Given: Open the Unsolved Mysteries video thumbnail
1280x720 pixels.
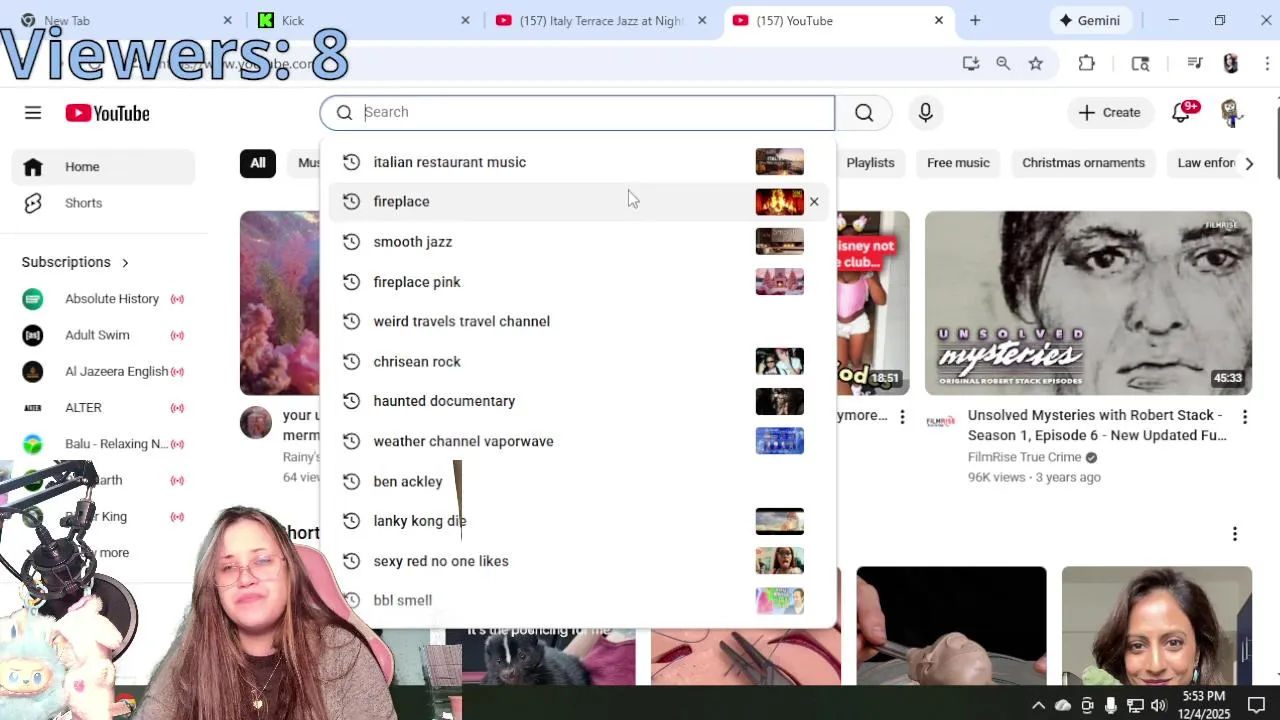Looking at the screenshot, I should pyautogui.click(x=1088, y=303).
